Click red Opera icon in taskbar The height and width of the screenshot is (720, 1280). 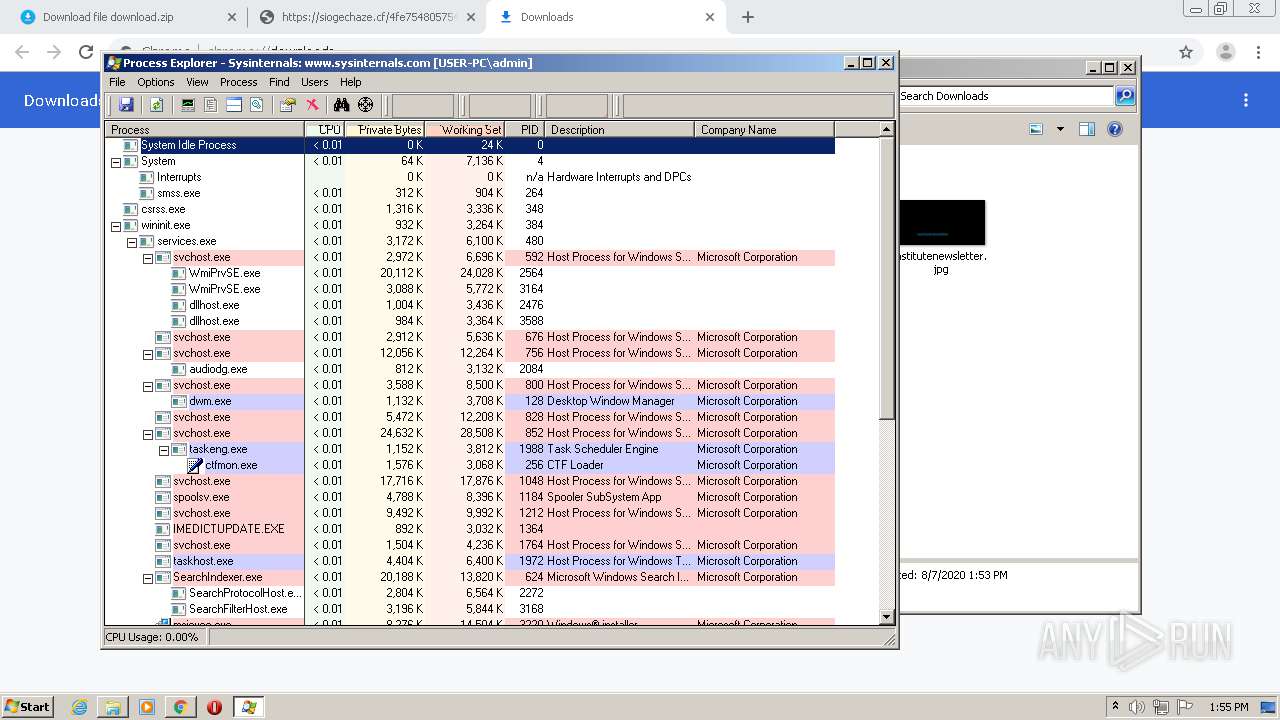click(x=214, y=707)
